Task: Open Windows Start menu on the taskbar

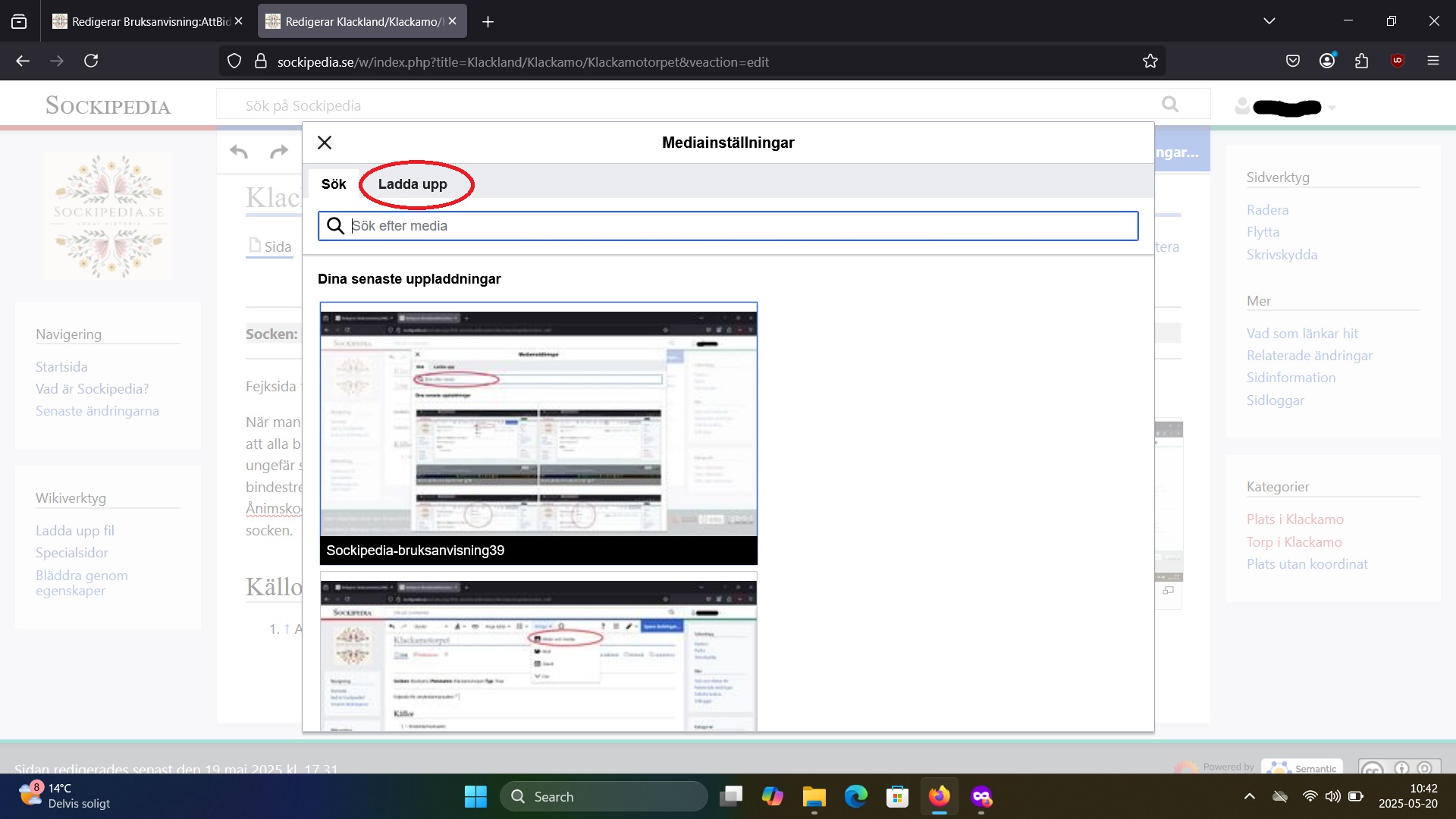Action: click(x=475, y=796)
